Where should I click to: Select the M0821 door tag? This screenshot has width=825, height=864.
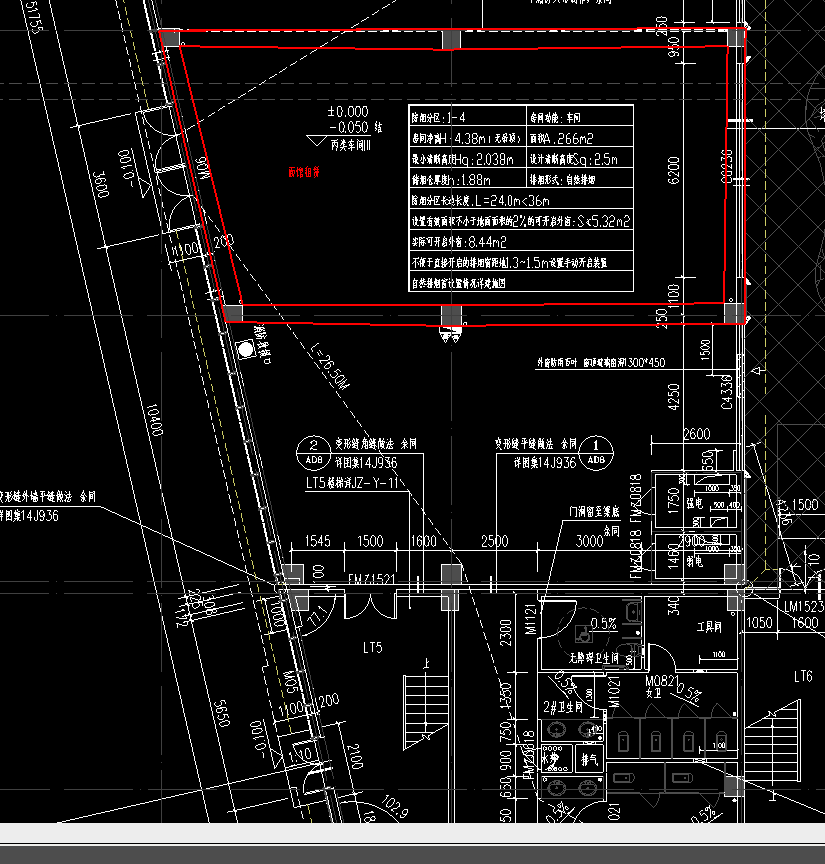click(x=665, y=682)
